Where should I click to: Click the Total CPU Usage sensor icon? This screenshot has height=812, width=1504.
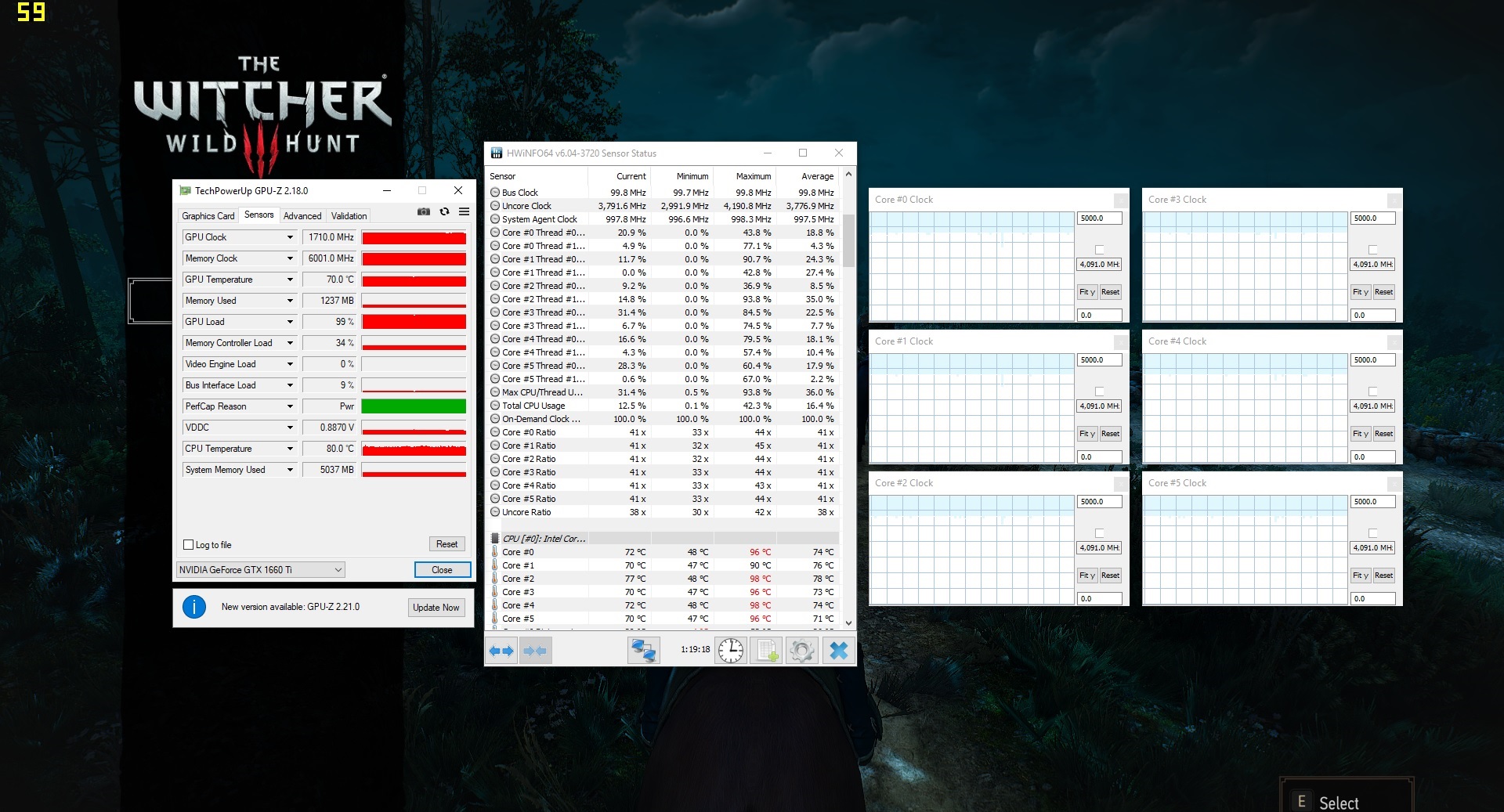point(495,406)
